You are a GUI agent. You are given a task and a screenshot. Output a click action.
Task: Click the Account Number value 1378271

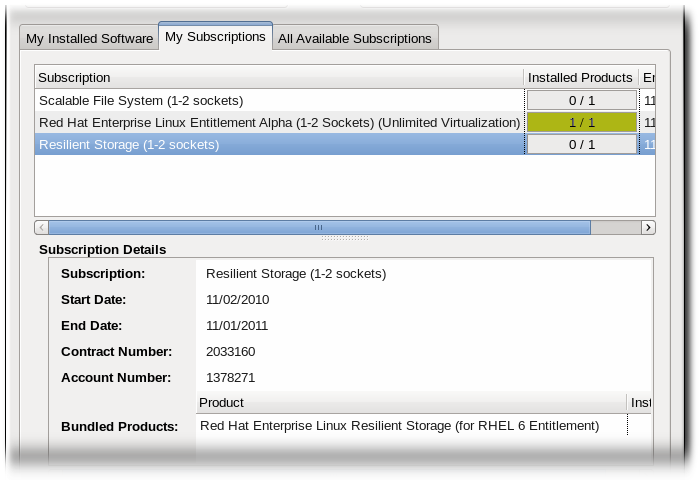(x=230, y=378)
